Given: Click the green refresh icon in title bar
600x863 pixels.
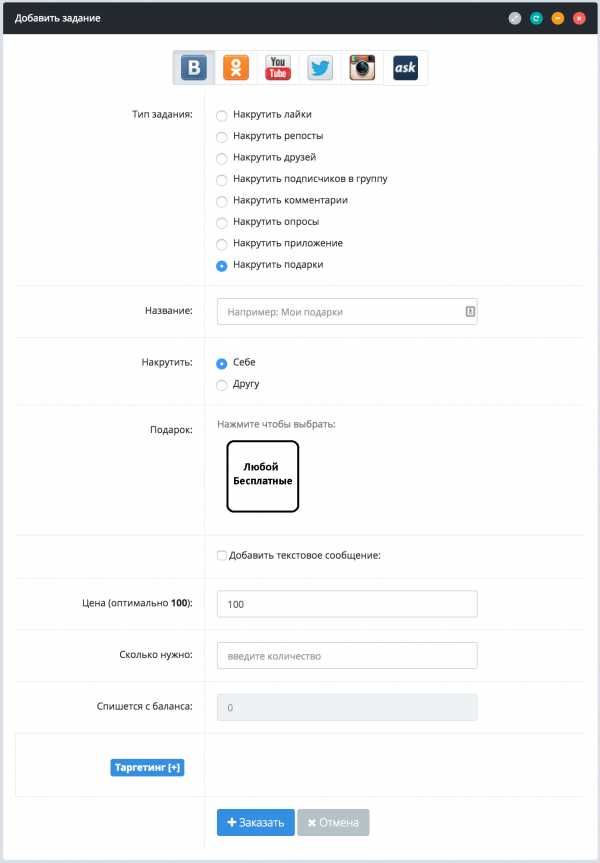Looking at the screenshot, I should [536, 18].
